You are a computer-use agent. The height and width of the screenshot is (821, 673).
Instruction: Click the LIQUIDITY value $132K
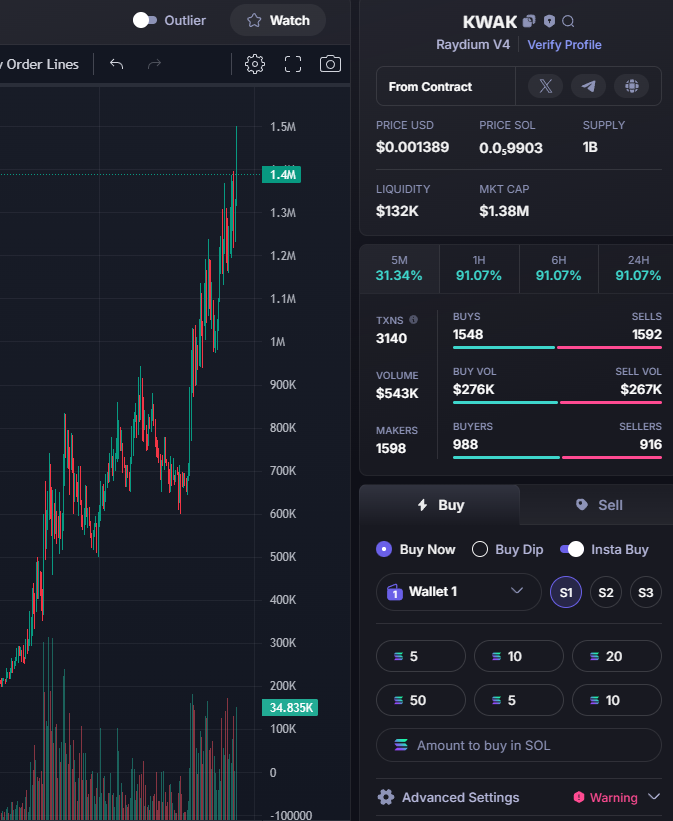point(397,211)
